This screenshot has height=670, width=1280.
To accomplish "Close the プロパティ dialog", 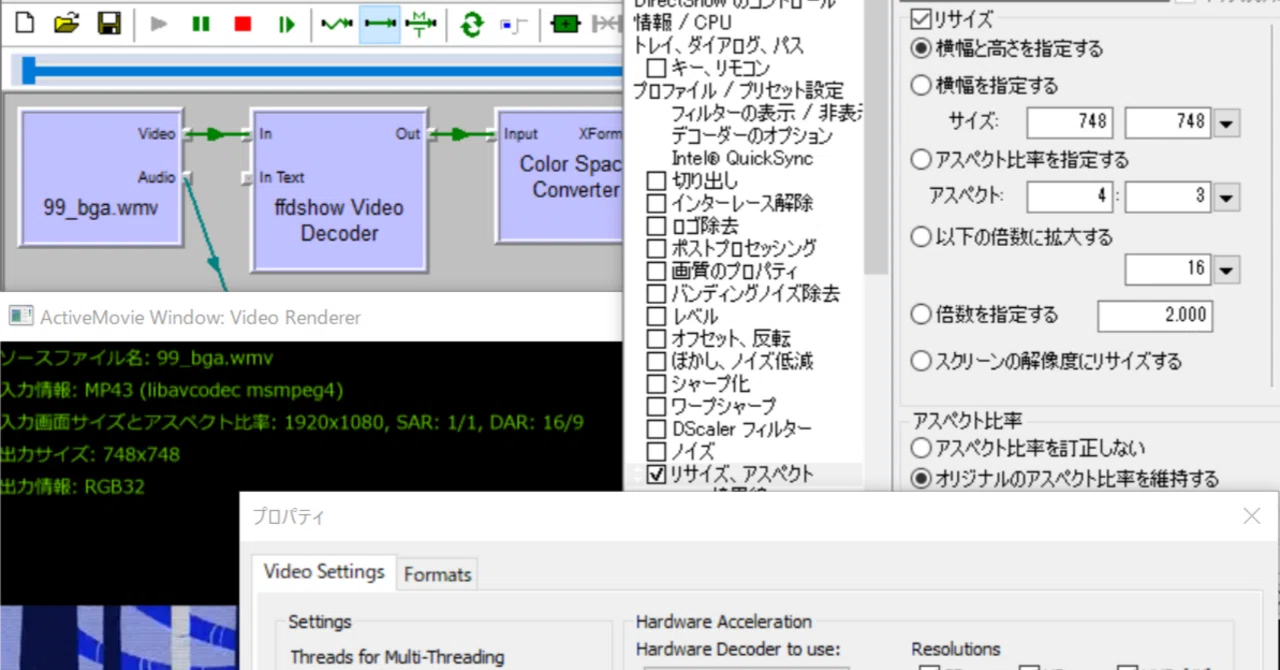I will coord(1251,516).
